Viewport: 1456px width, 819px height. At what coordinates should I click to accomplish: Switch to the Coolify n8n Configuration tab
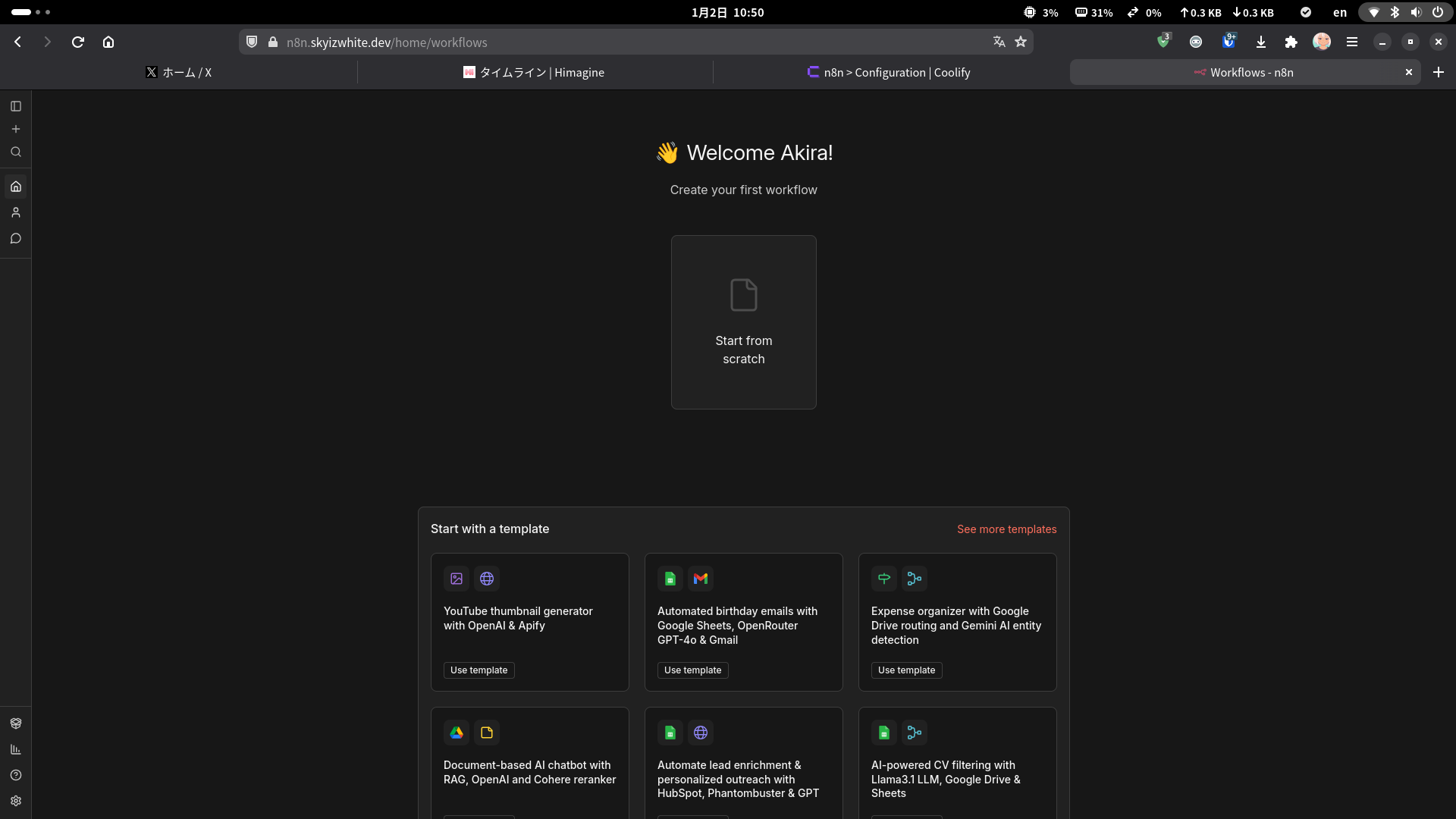tap(889, 73)
